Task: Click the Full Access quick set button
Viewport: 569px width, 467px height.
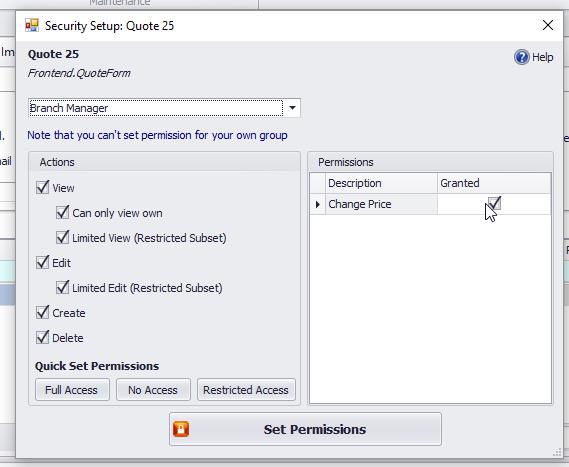Action: click(72, 390)
